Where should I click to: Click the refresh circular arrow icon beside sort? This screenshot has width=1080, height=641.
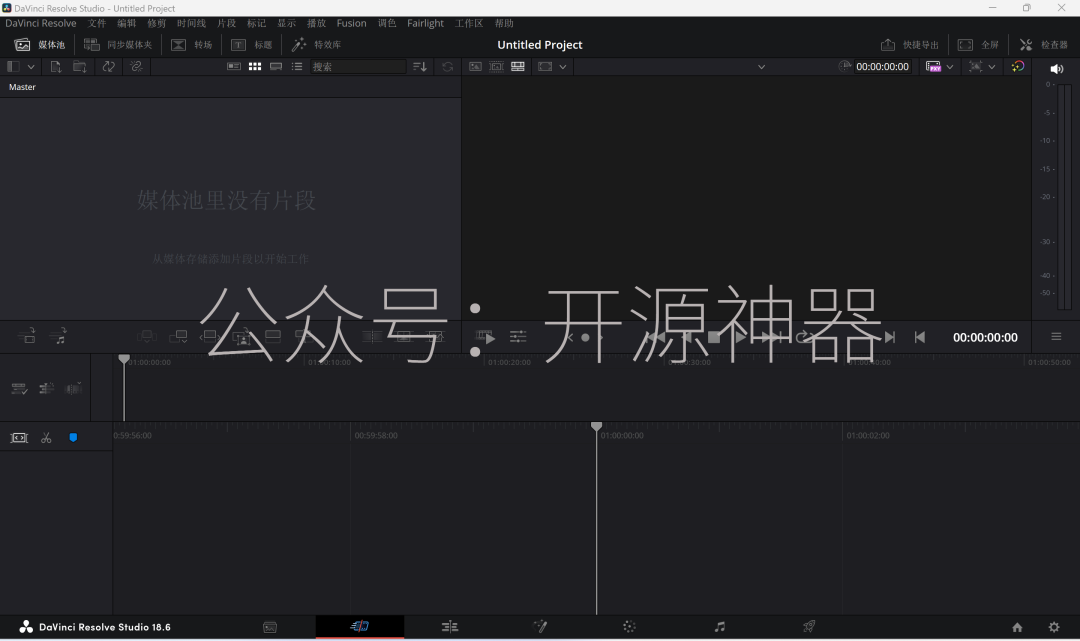tap(448, 67)
